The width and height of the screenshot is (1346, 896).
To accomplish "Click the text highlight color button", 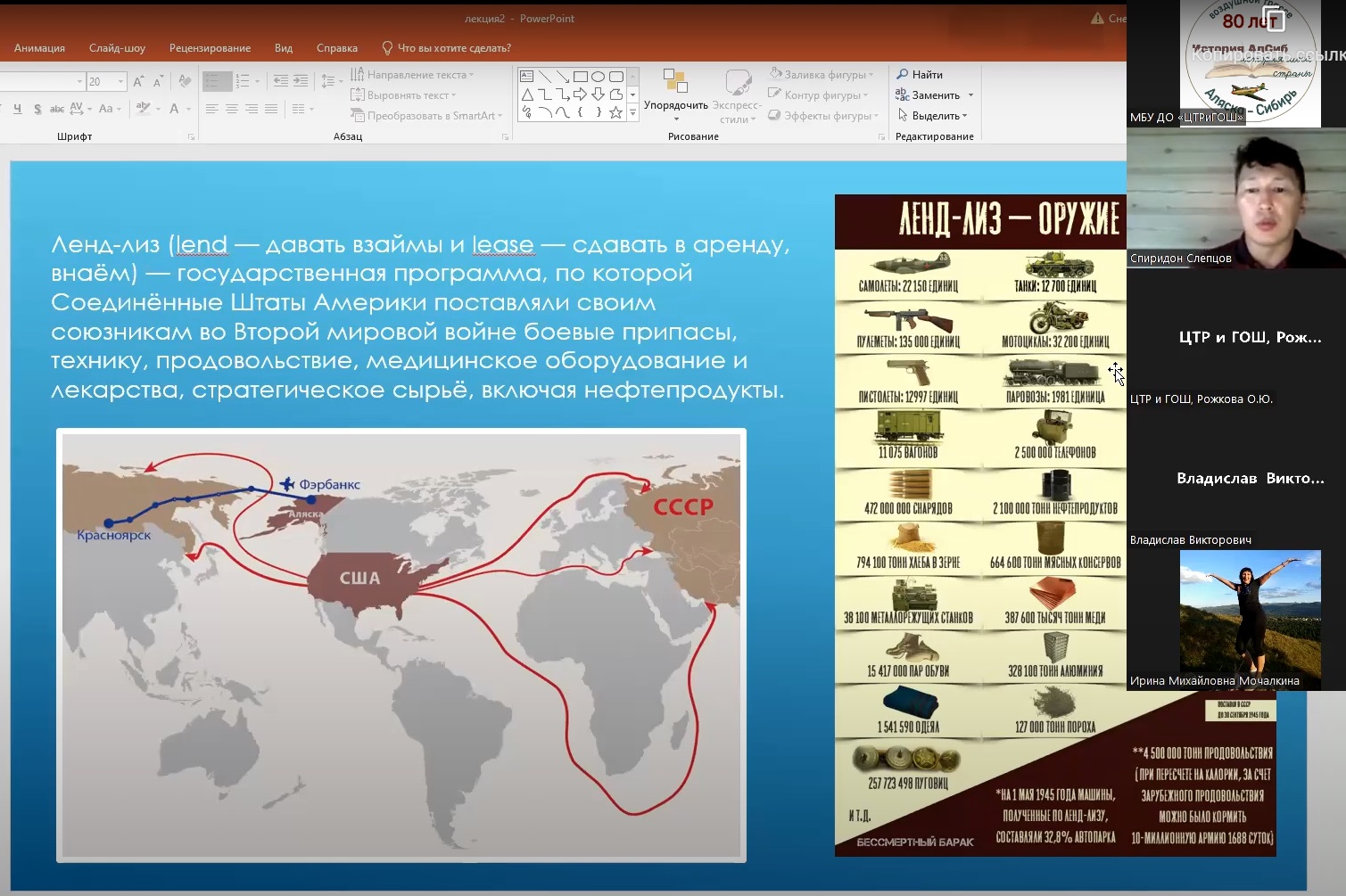I will coord(143,109).
